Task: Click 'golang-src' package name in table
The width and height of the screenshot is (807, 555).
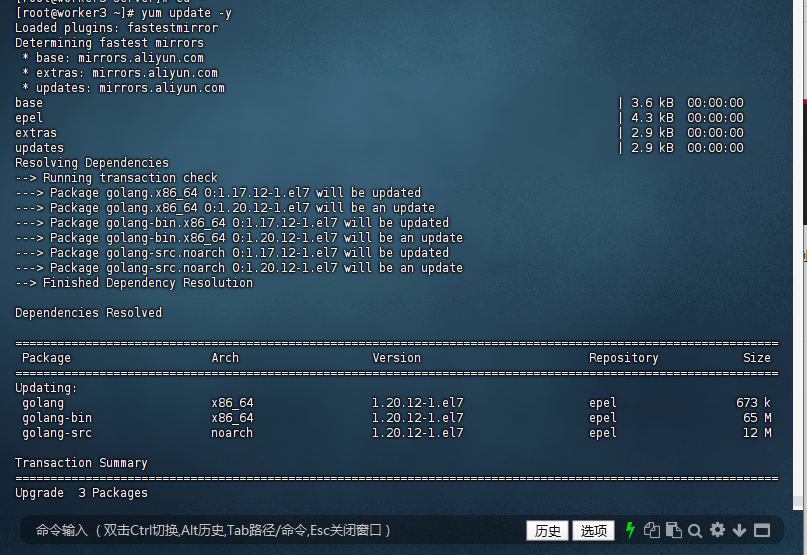Action: (x=57, y=432)
